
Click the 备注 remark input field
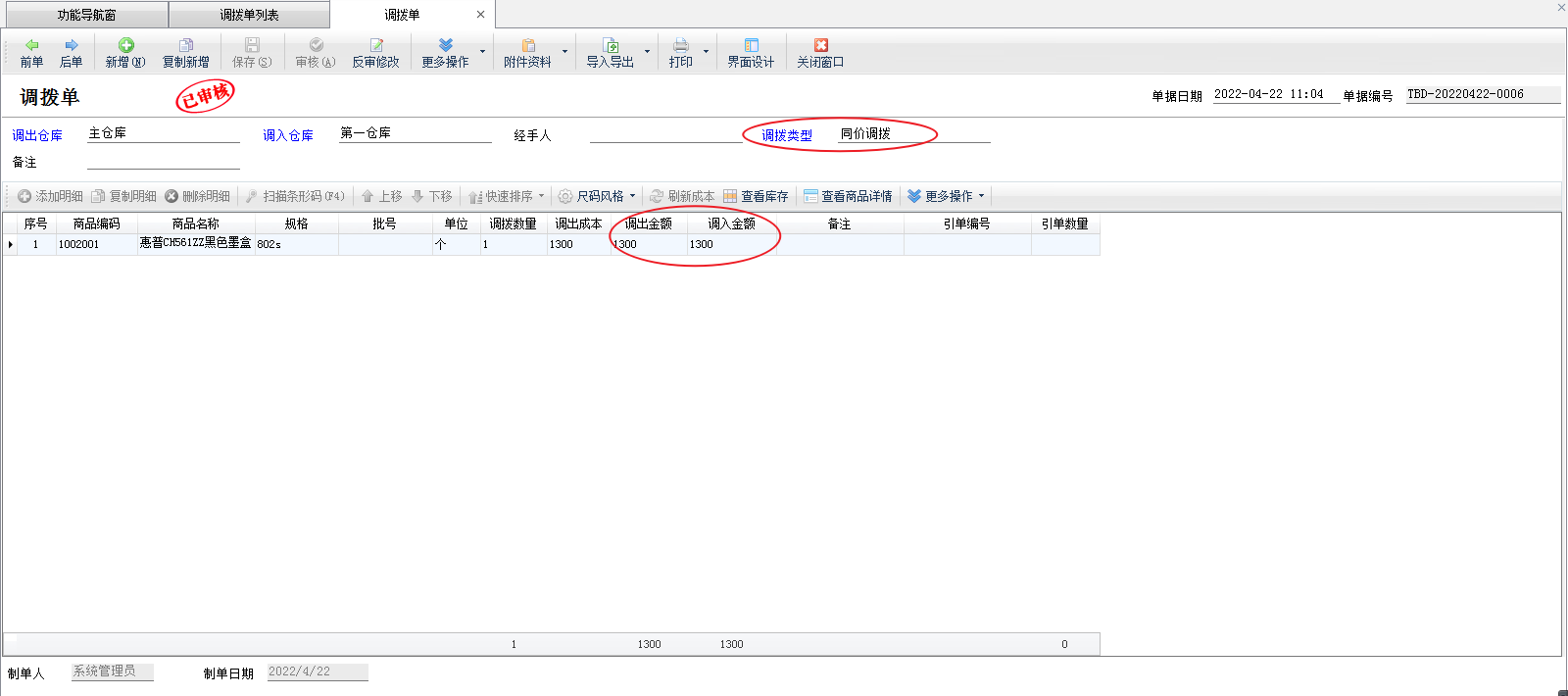[x=163, y=161]
